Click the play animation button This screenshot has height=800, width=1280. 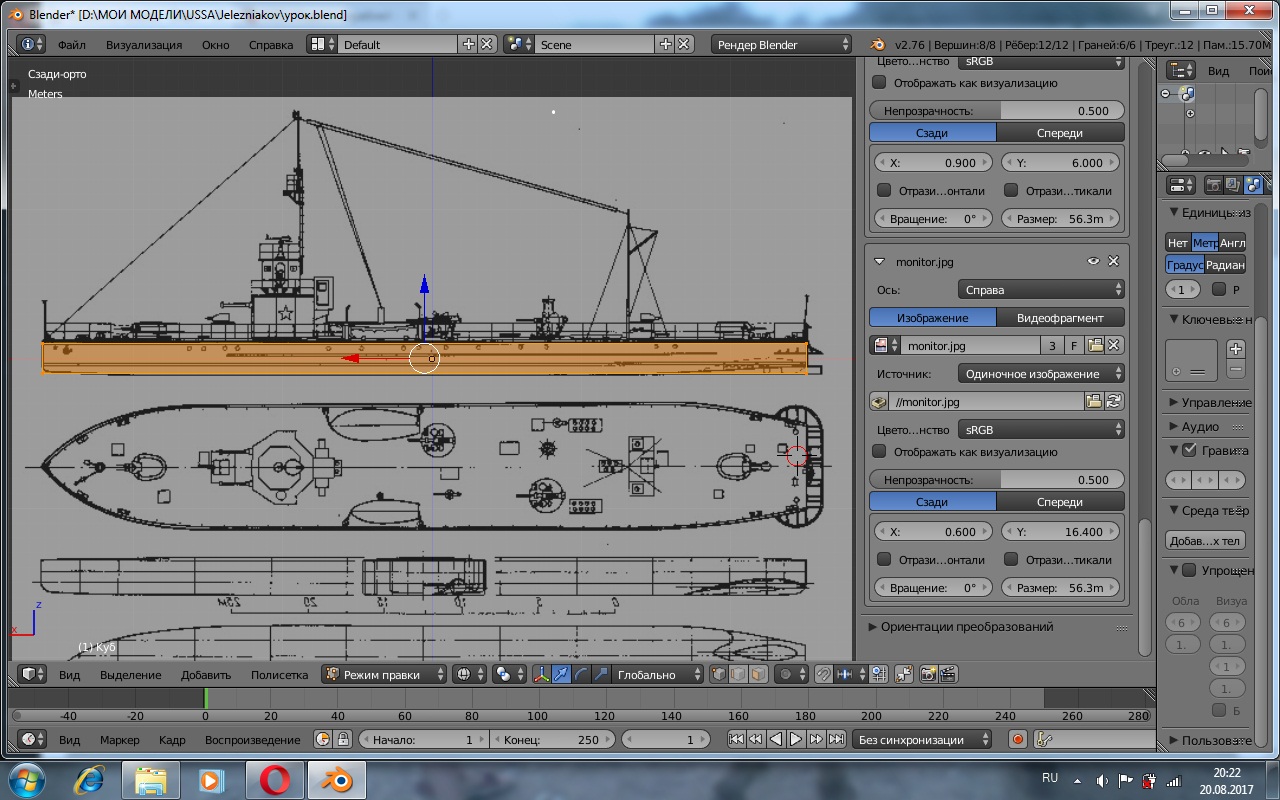coord(796,740)
